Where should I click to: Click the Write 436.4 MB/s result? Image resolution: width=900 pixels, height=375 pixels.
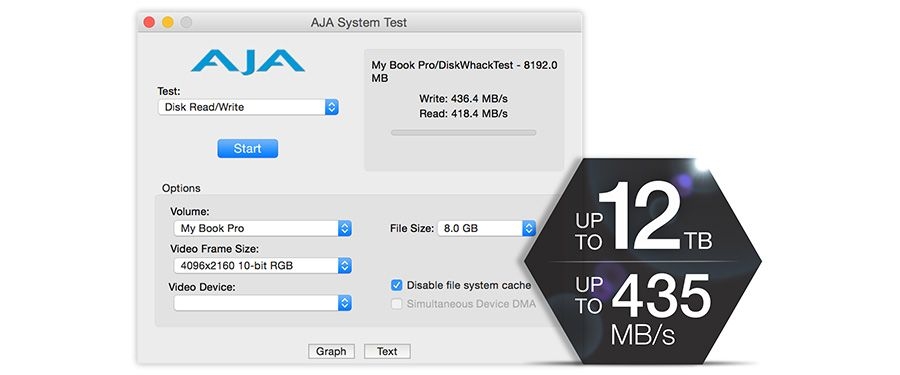(x=463, y=99)
